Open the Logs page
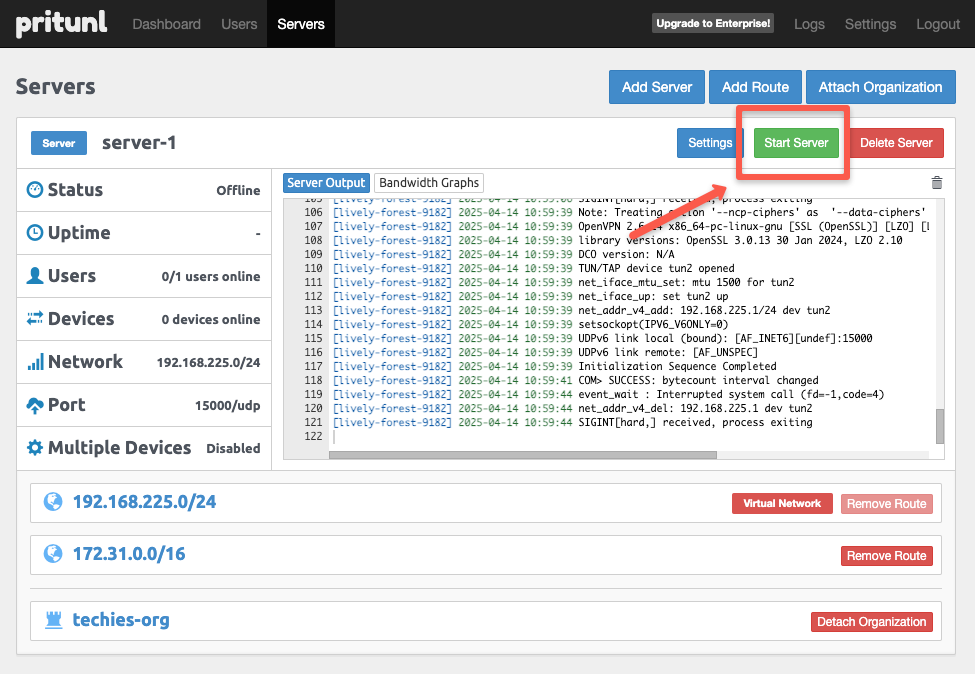975x674 pixels. 809,24
